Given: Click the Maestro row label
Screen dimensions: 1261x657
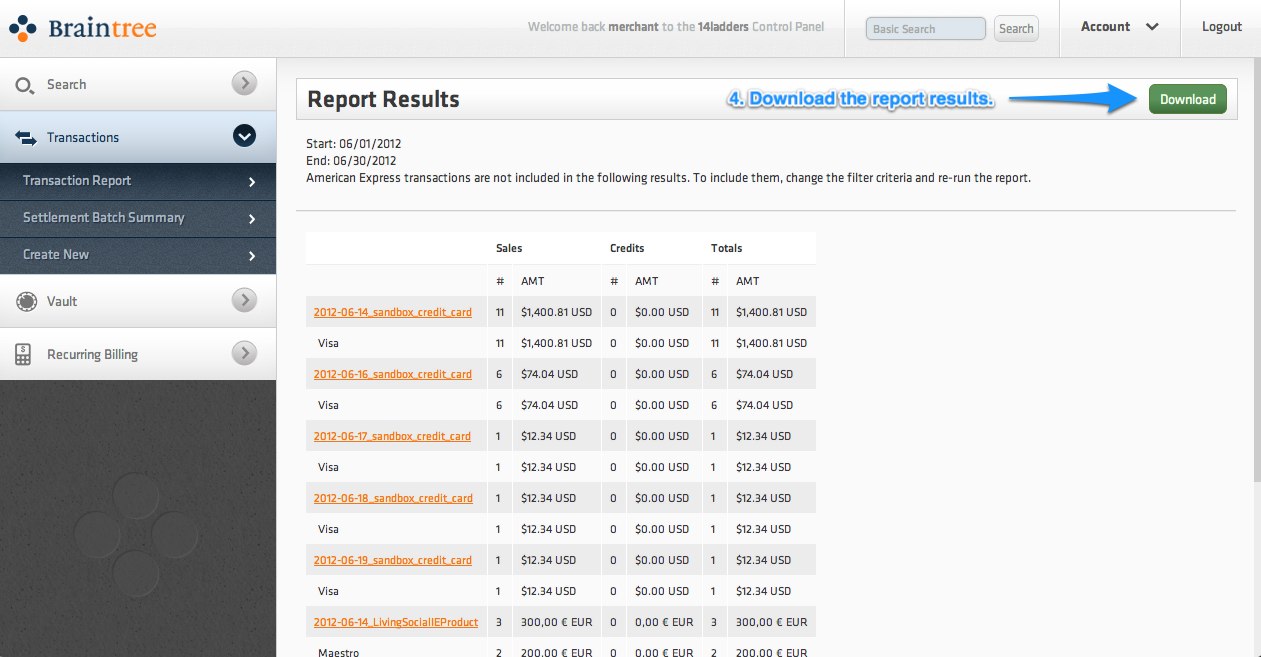Looking at the screenshot, I should 338,652.
